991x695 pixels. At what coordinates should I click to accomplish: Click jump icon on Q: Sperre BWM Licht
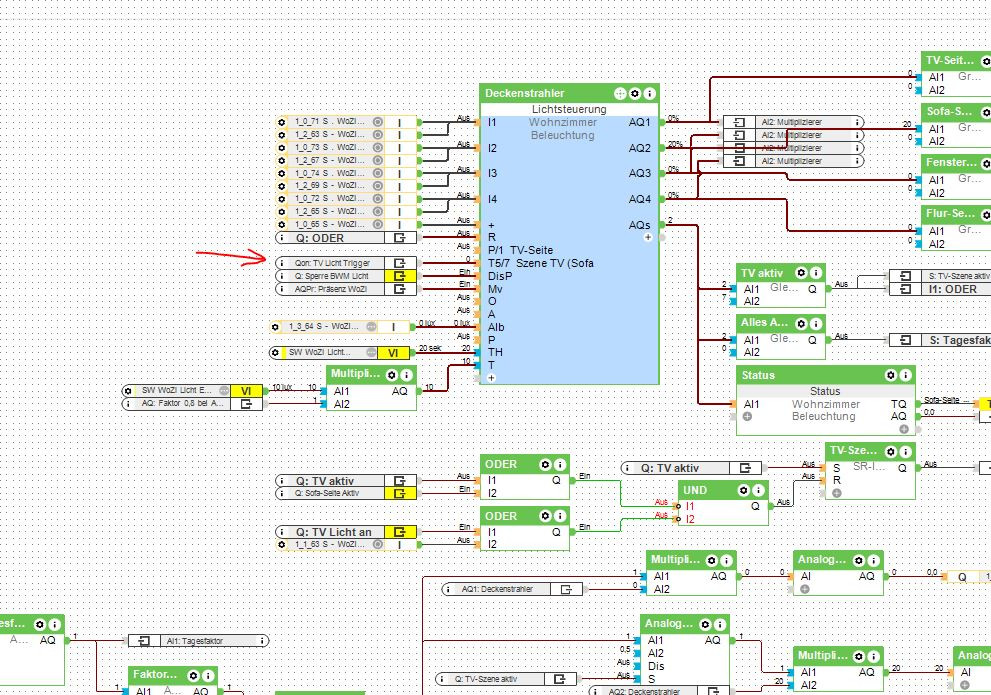[401, 276]
